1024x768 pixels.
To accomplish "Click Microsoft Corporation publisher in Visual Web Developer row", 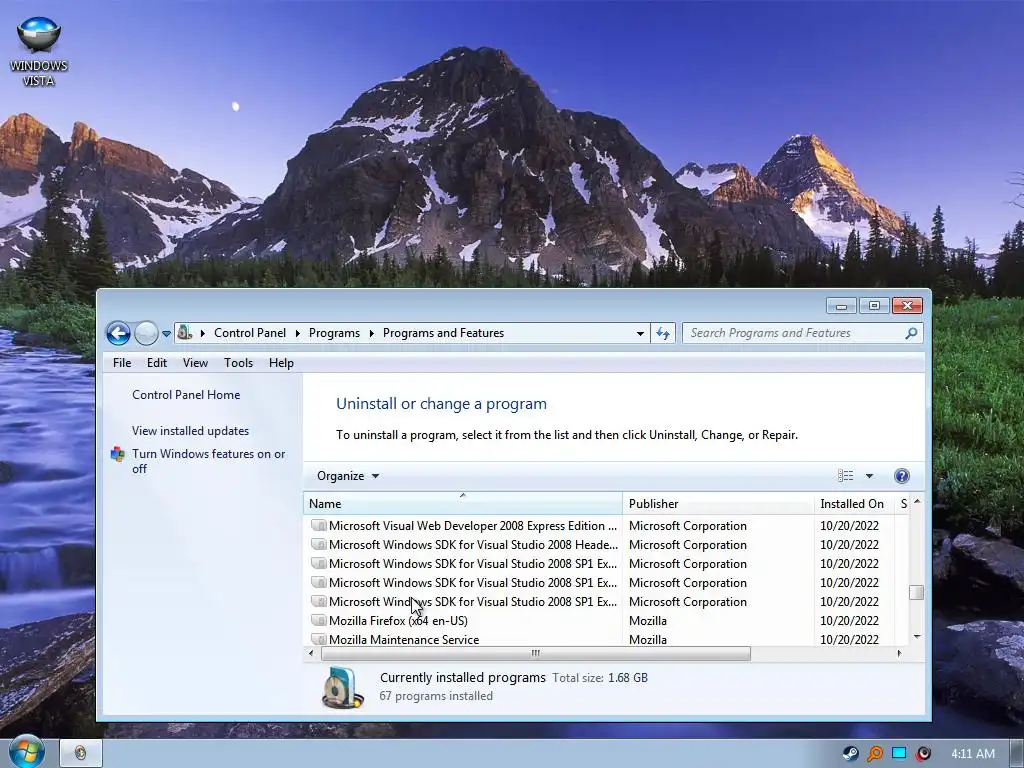I will click(688, 526).
